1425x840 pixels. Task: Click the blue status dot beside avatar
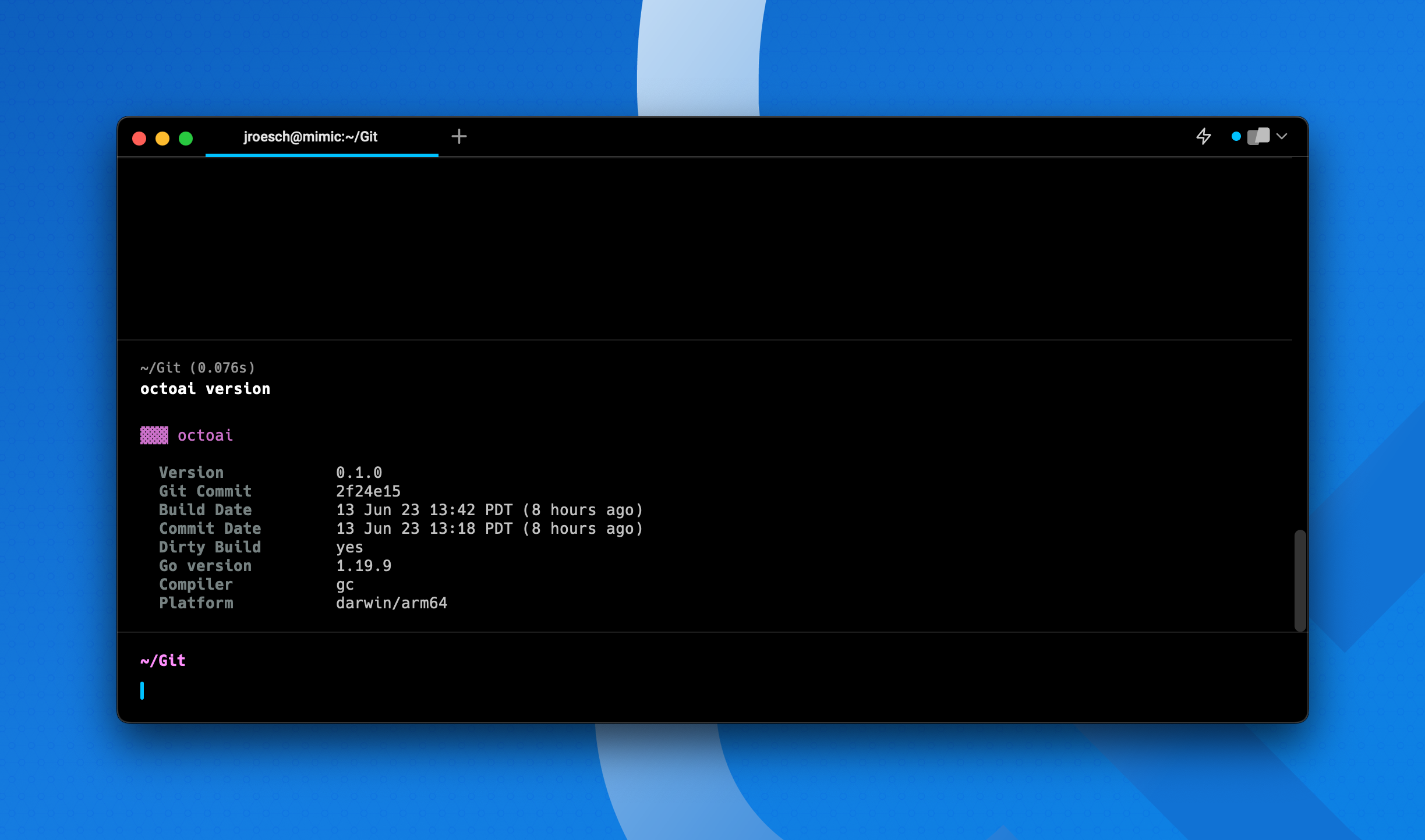click(1236, 137)
